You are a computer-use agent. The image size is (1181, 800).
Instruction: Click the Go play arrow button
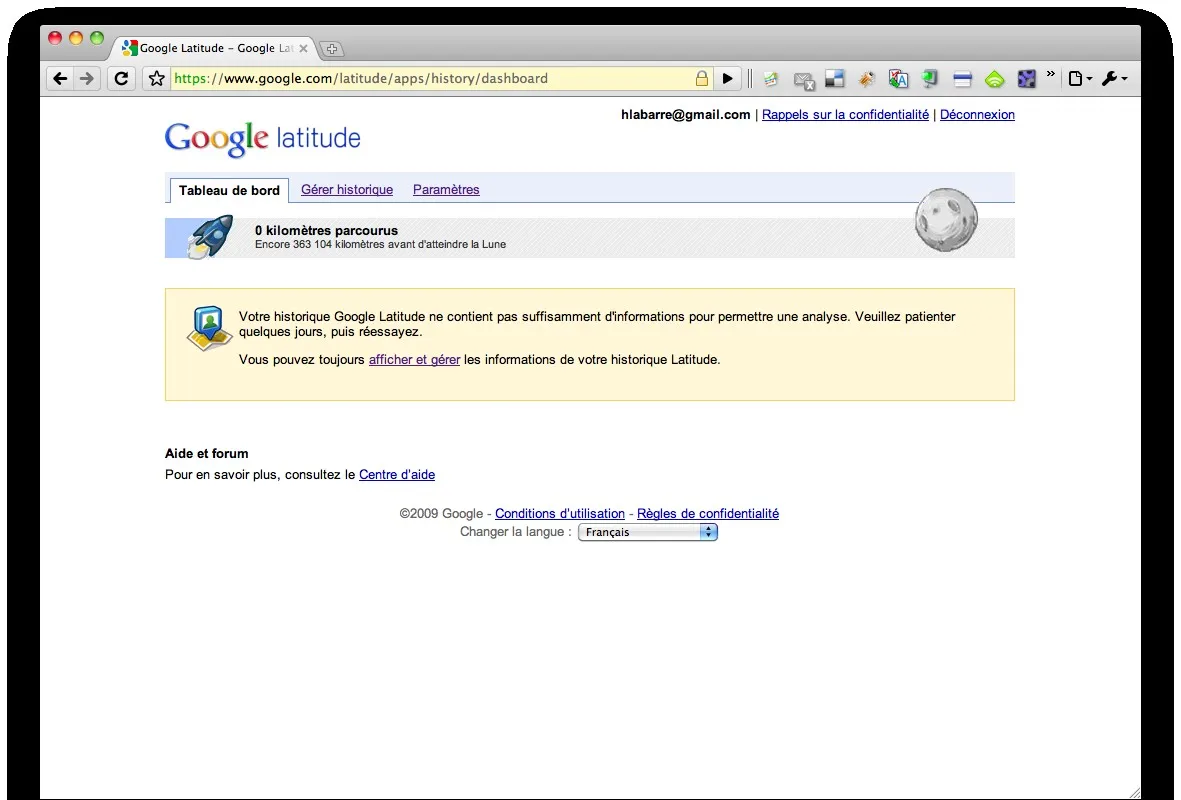(x=728, y=78)
